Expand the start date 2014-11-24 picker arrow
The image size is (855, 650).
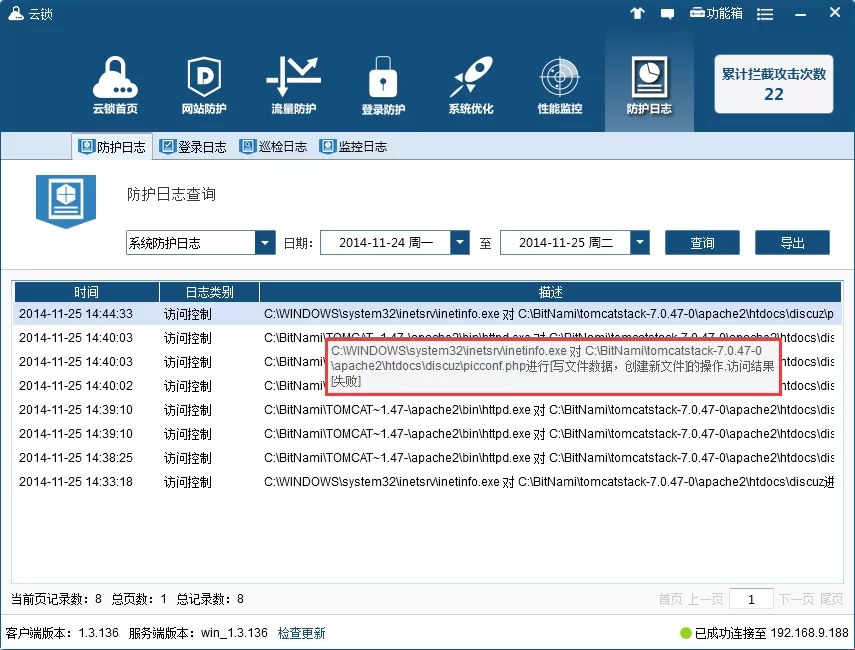[460, 243]
